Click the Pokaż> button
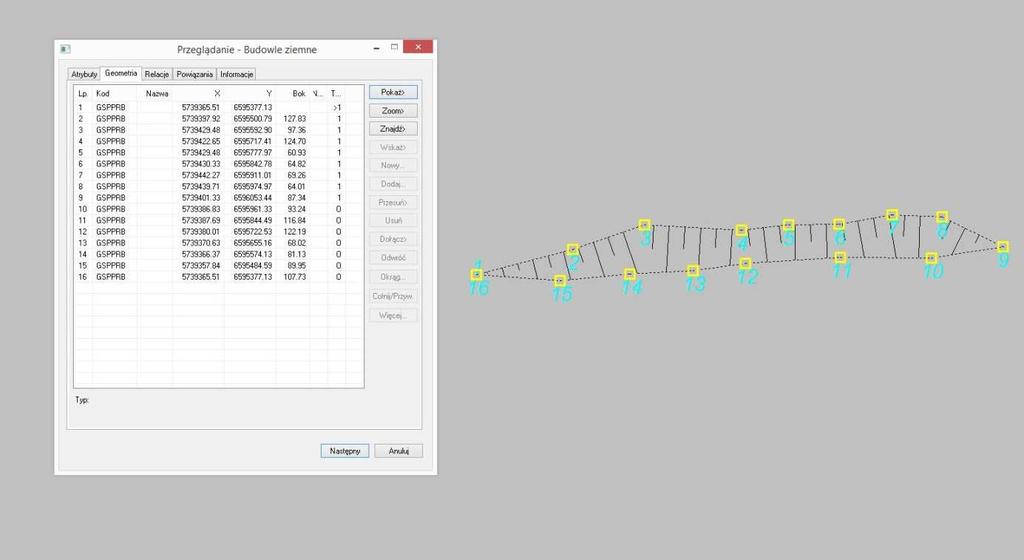Screen dimensions: 1024x560 (393, 92)
